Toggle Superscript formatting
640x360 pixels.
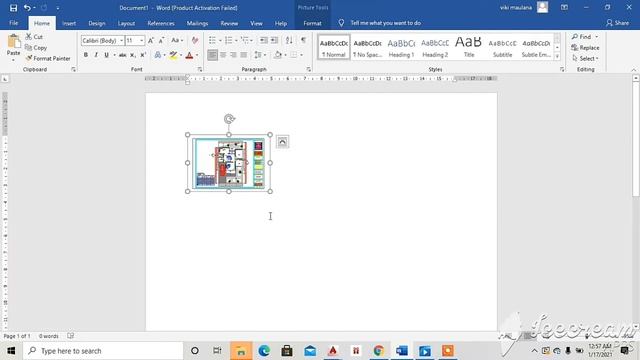click(x=143, y=55)
